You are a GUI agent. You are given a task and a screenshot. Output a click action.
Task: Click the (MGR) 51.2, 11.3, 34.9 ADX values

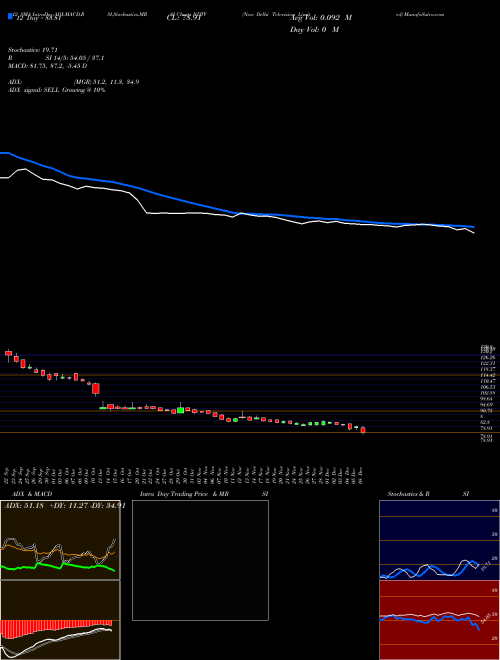click(106, 82)
